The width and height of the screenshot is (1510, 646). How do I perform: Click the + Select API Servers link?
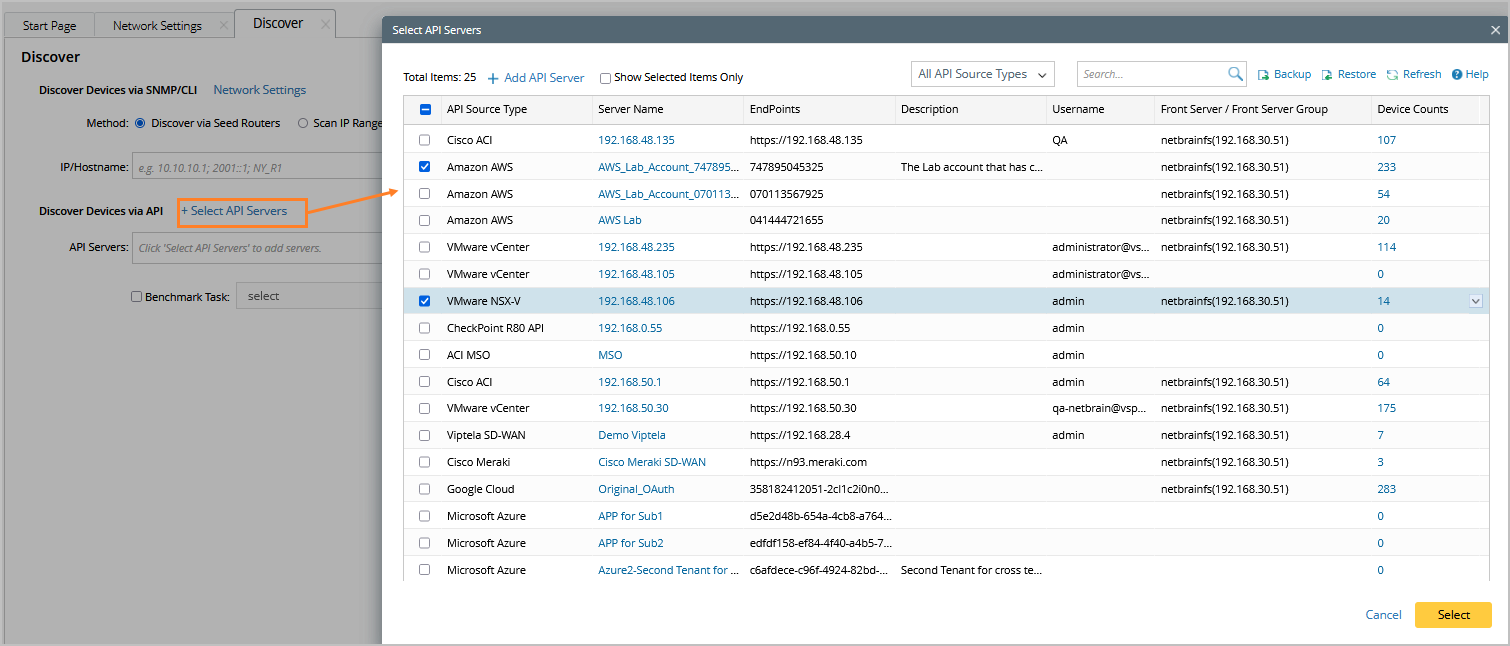tap(234, 211)
